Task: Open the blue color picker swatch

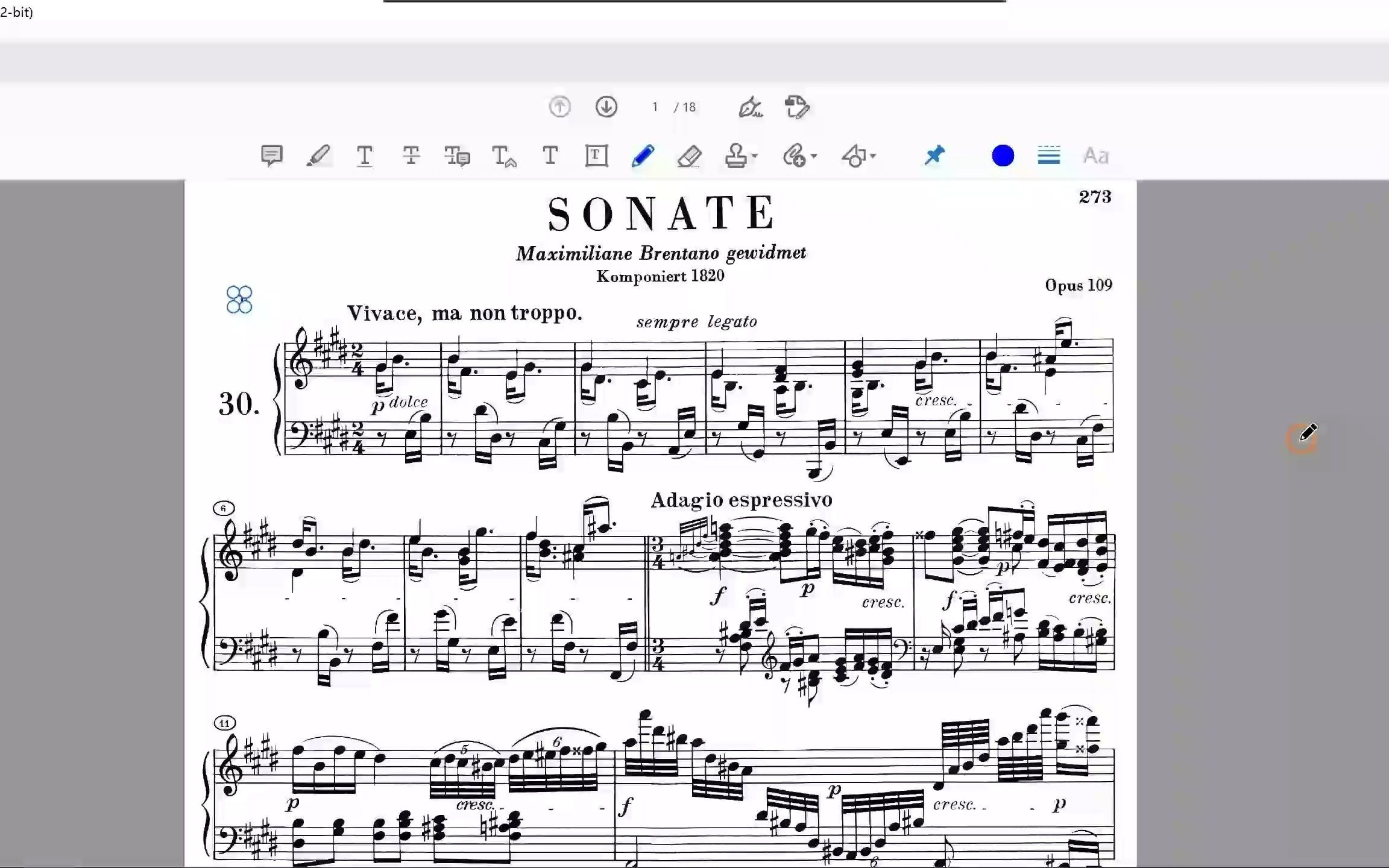Action: tap(1003, 156)
